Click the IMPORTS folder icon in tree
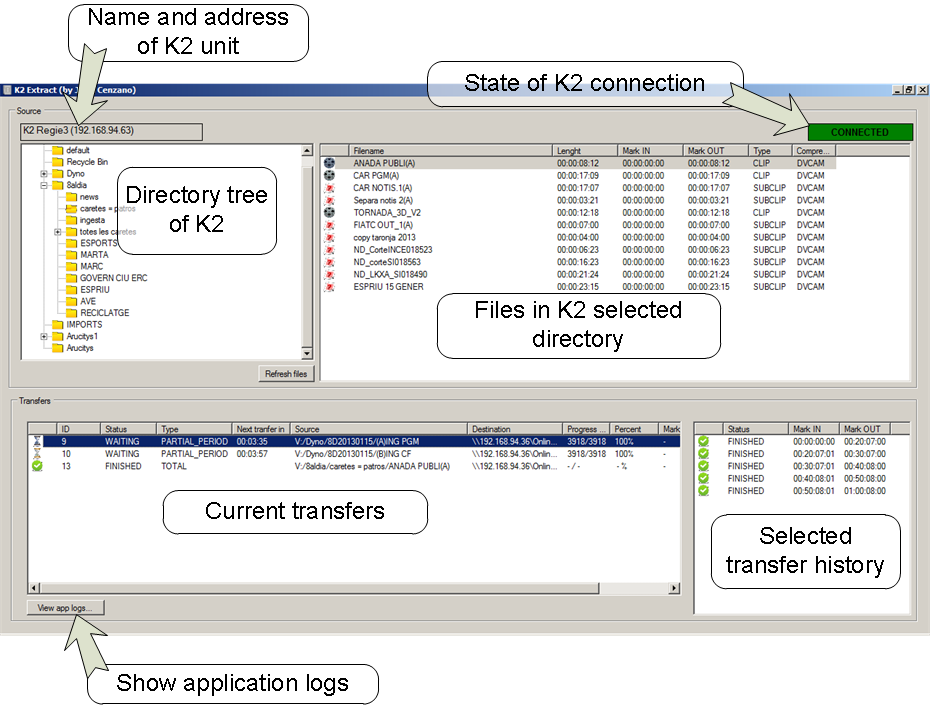This screenshot has width=931, height=705. 58,325
